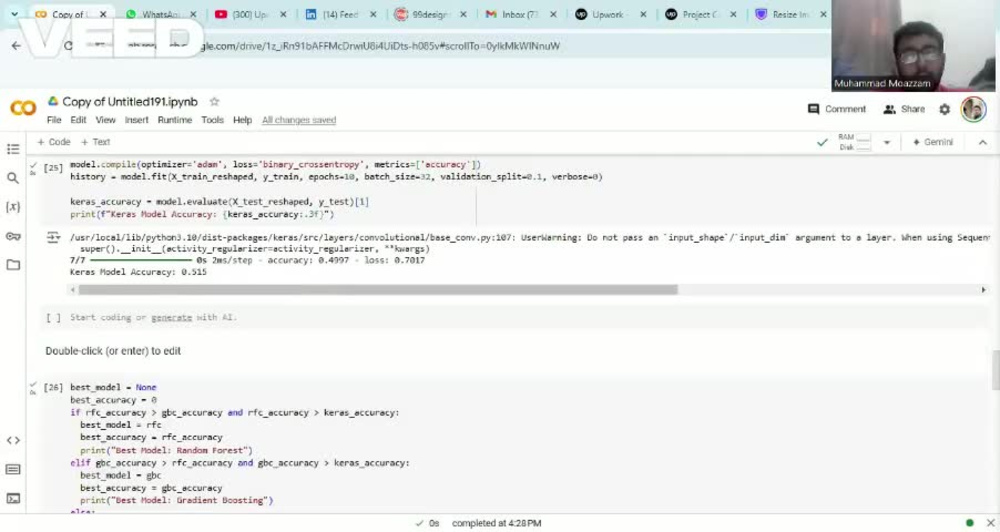Viewport: 1000px width, 532px height.
Task: Close the bottom status bar
Action: (990, 523)
